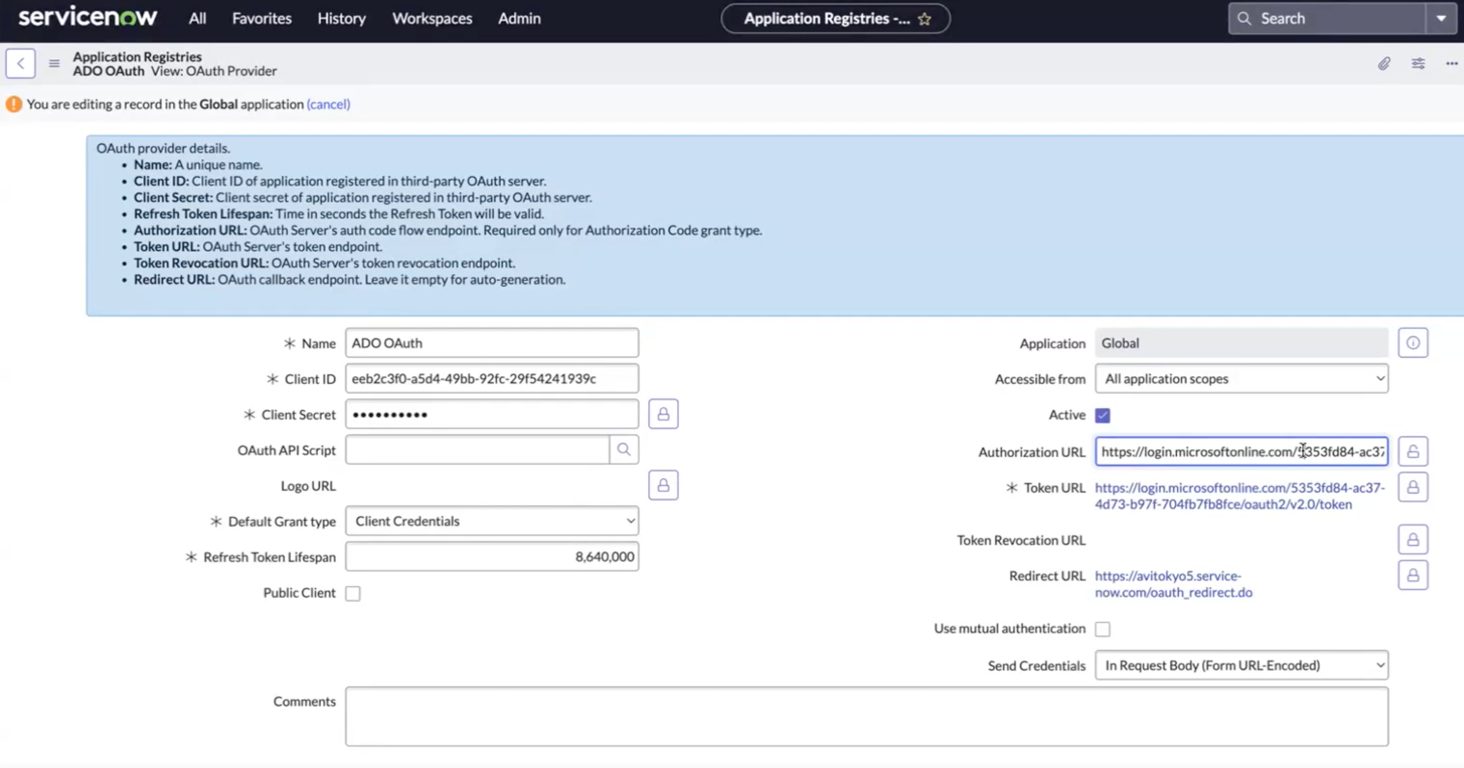Viewport: 1464px width, 768px height.
Task: Click the orange warning info icon
Action: pyautogui.click(x=14, y=104)
